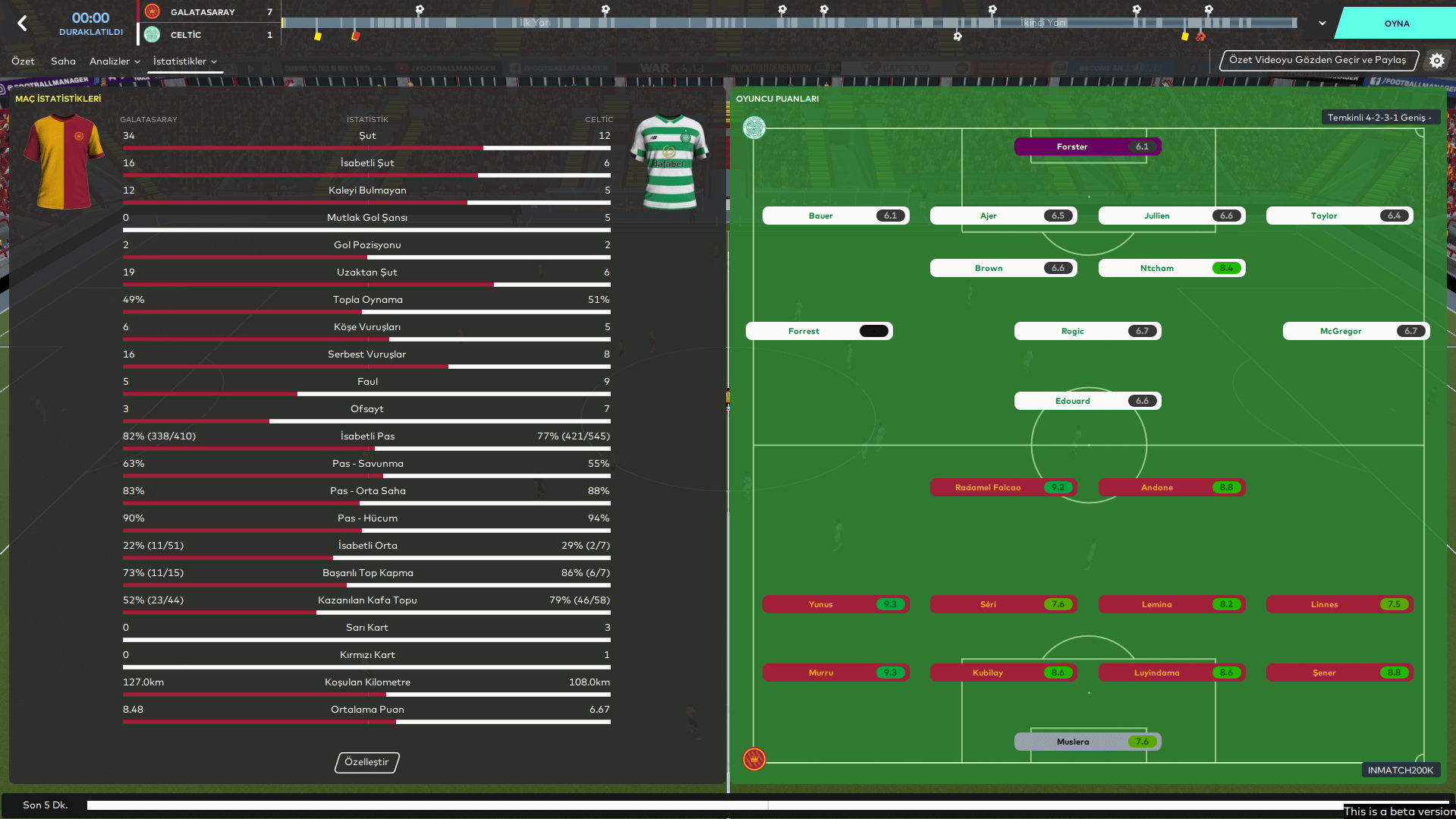Click Galatasaray badge in the scoreboard
Image resolution: width=1456 pixels, height=819 pixels.
click(153, 11)
